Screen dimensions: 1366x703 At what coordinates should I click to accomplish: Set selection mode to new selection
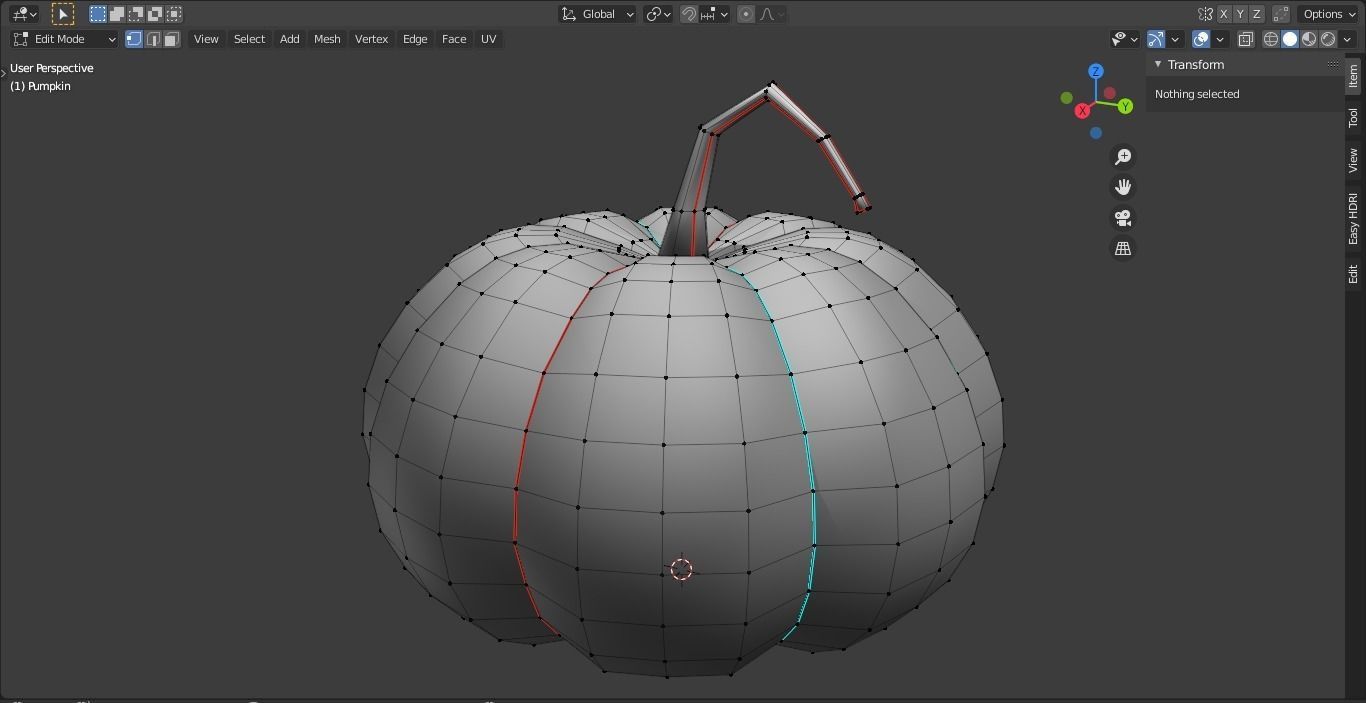click(x=98, y=14)
